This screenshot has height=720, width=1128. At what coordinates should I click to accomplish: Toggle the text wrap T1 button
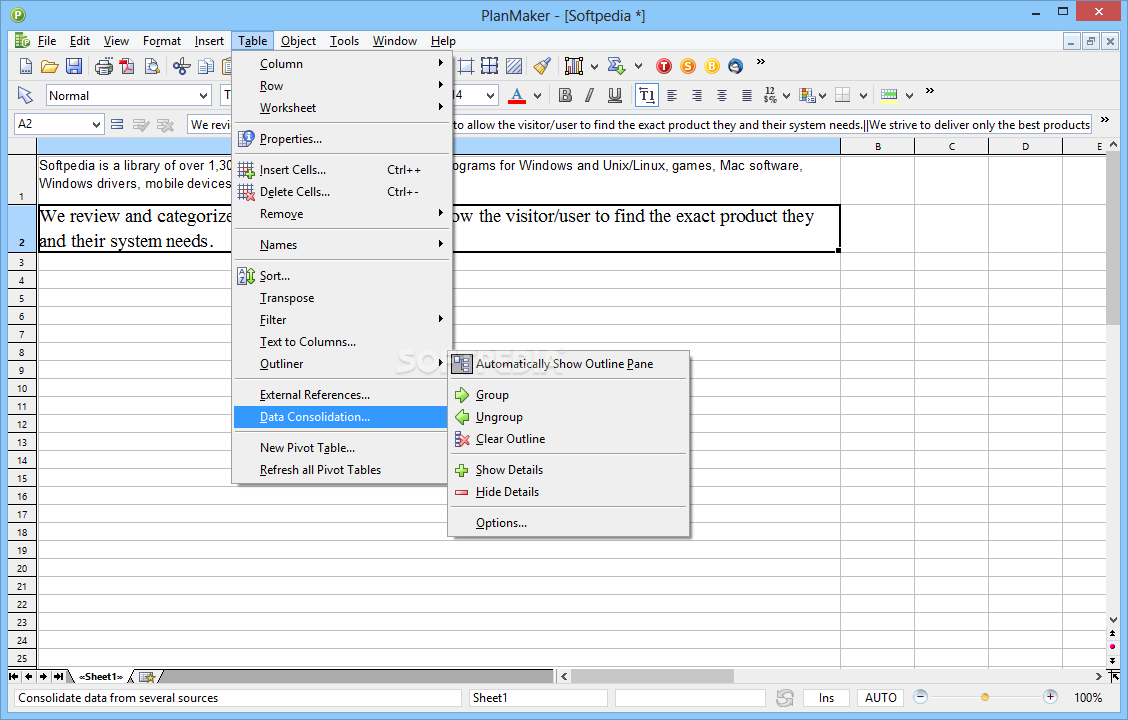coord(646,95)
